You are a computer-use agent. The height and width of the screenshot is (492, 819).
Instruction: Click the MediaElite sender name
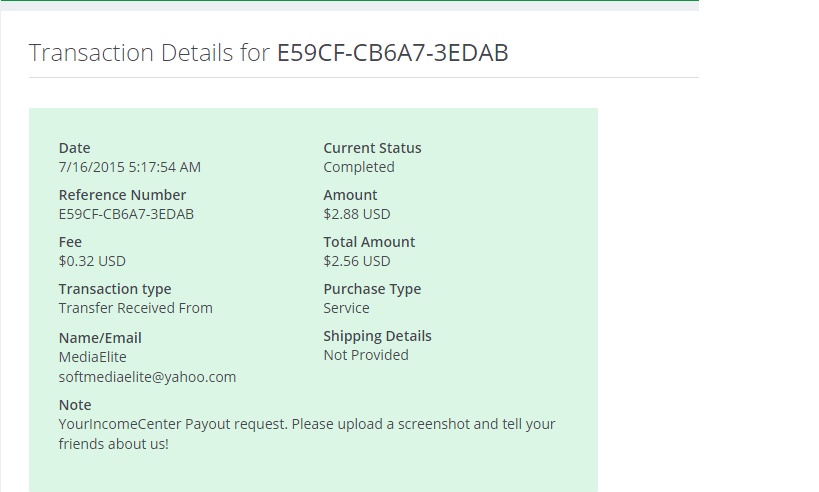pos(92,357)
